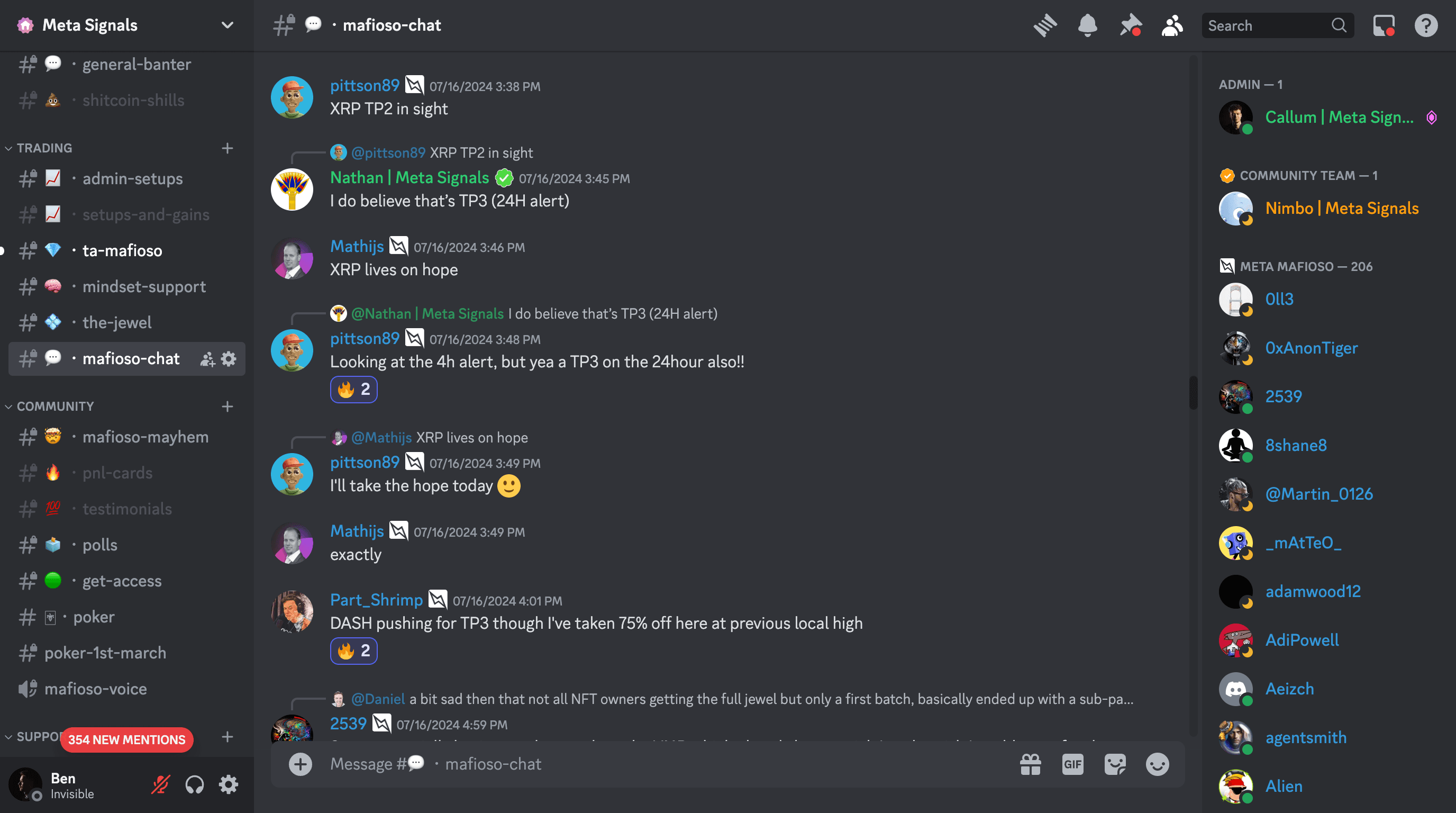
Task: Open threads for mafioso-chat
Action: (1045, 25)
